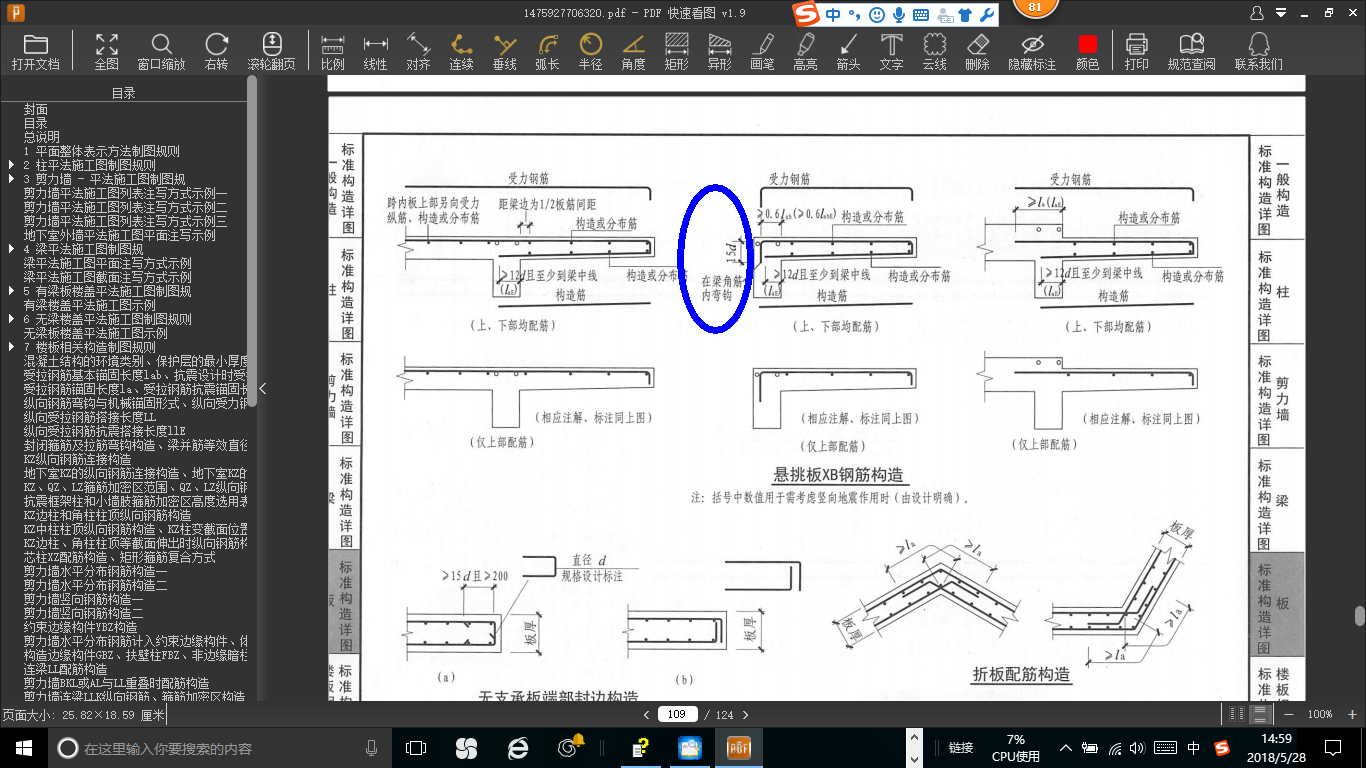
Task: Expand the '3 剪力墙 - 平法施工图制图规' chapter
Action: [11, 179]
